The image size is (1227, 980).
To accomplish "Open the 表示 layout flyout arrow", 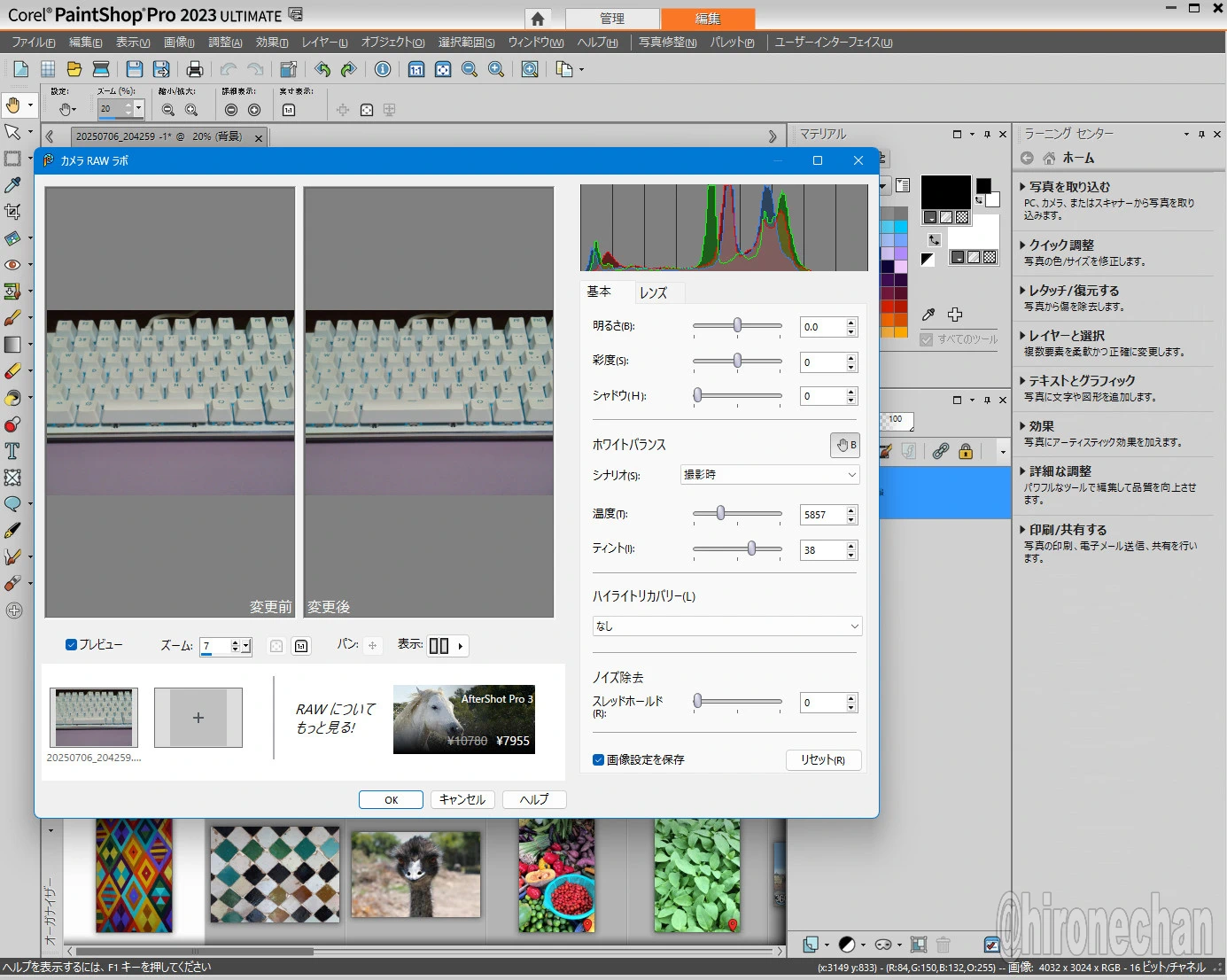I will pyautogui.click(x=461, y=646).
